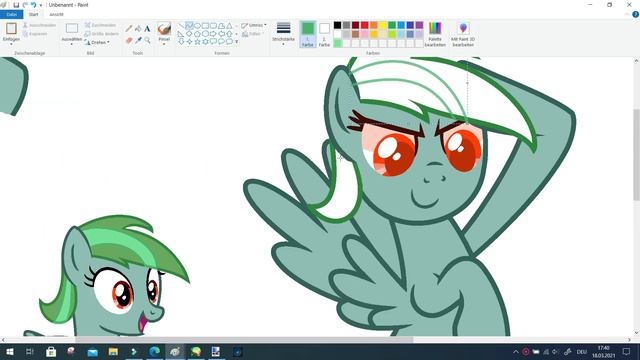Screen dimensions: 640x360
Task: Open Mit Paint 3D bearbeiten
Action: (463, 34)
